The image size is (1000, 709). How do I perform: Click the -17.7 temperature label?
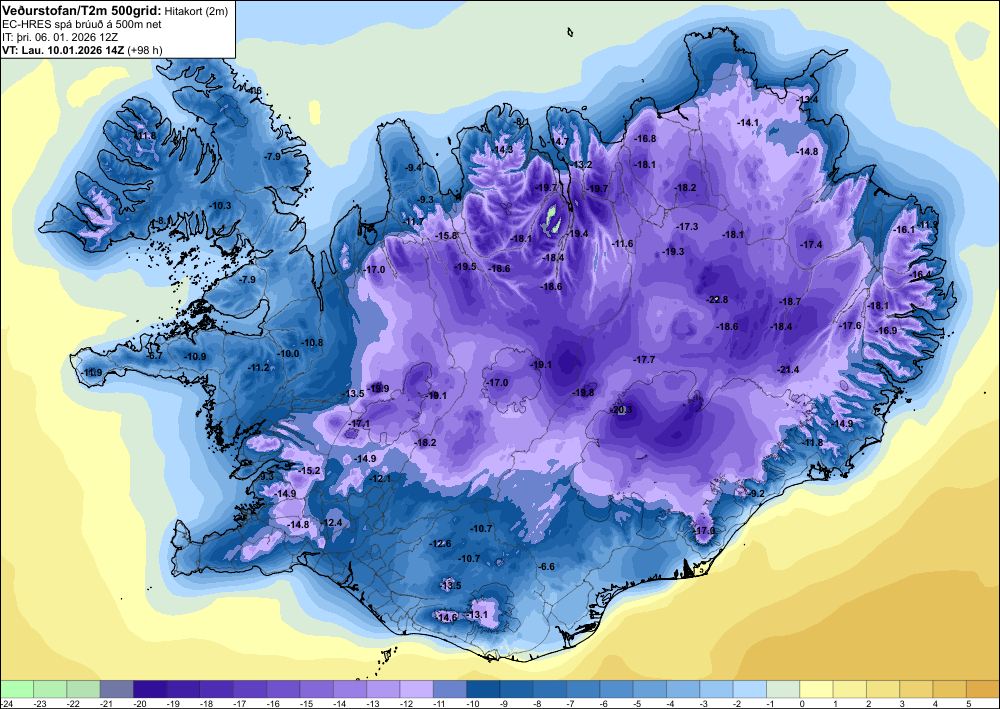644,360
